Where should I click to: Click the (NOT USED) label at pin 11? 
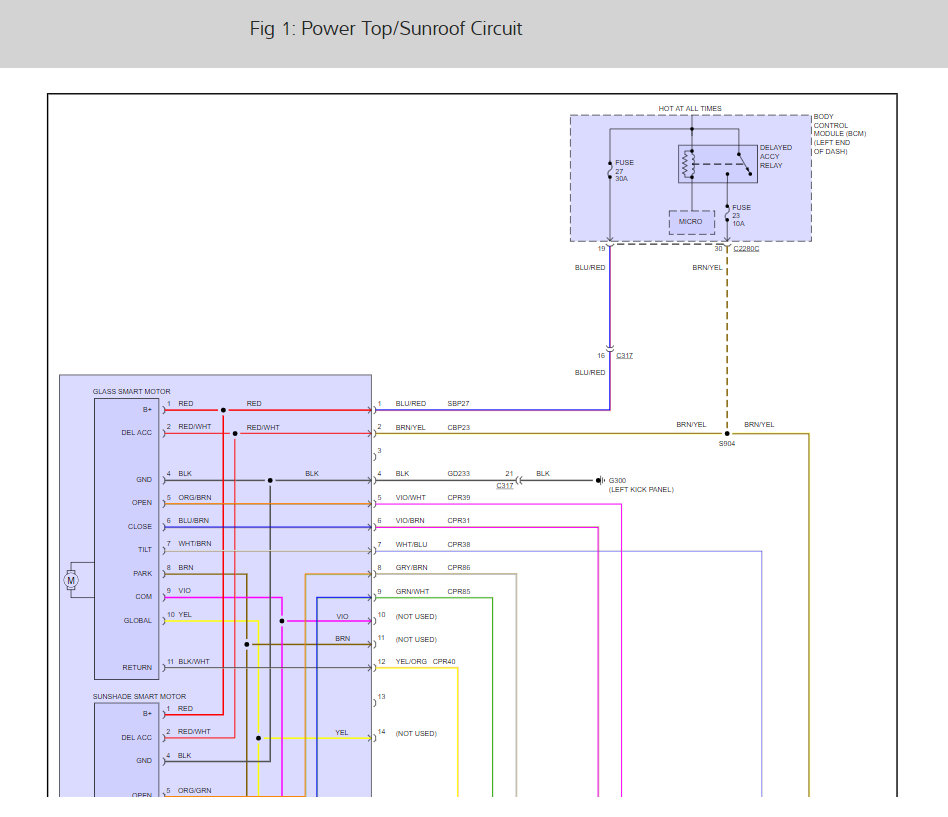416,640
